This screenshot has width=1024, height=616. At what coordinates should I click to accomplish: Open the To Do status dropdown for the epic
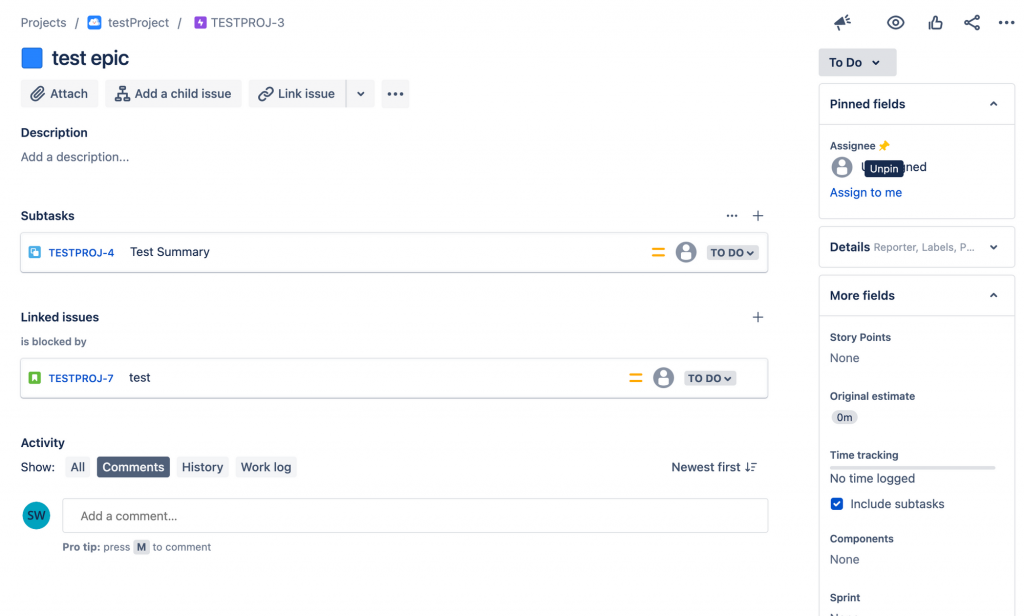(x=857, y=62)
